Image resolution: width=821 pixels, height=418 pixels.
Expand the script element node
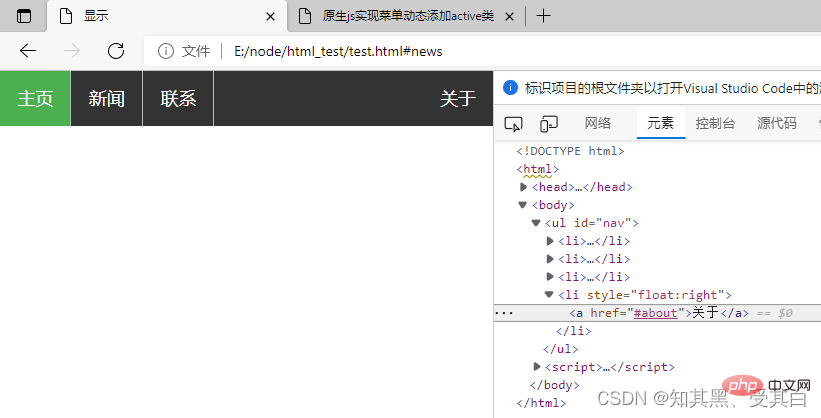tap(537, 367)
